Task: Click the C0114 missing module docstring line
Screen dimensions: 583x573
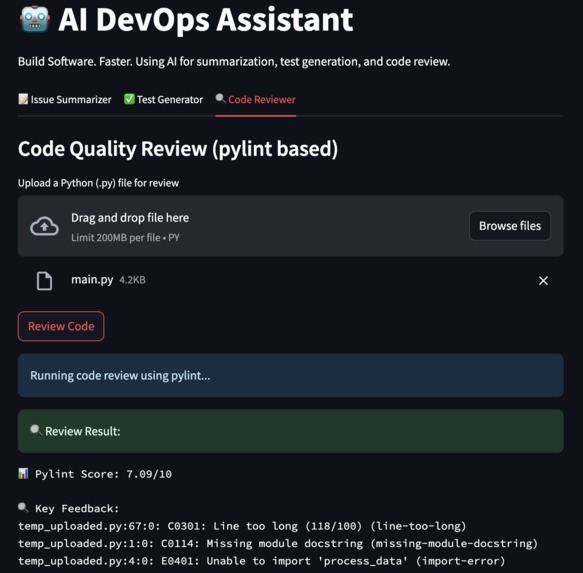Action: pos(278,544)
